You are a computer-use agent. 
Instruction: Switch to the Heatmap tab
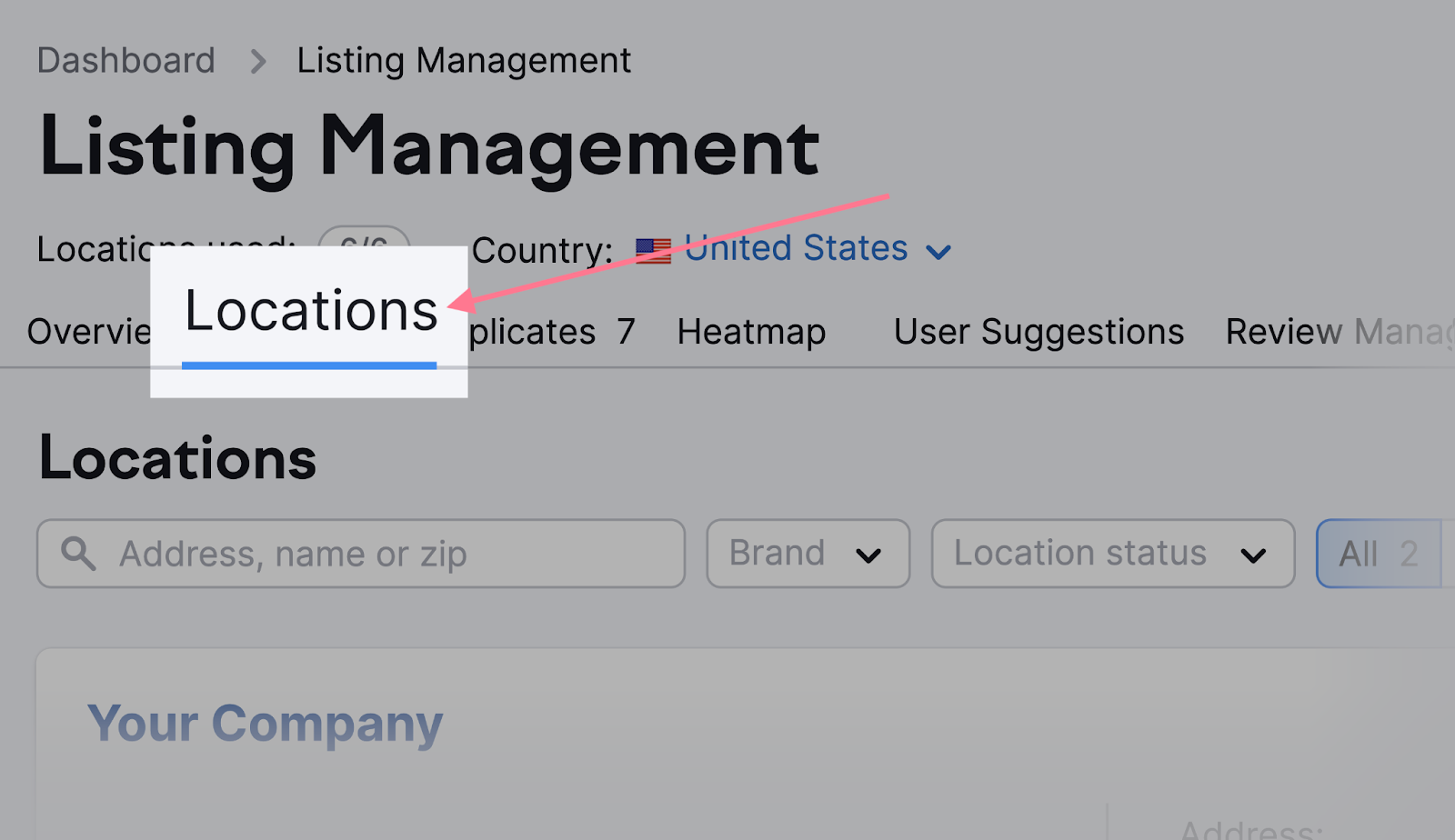[x=751, y=332]
